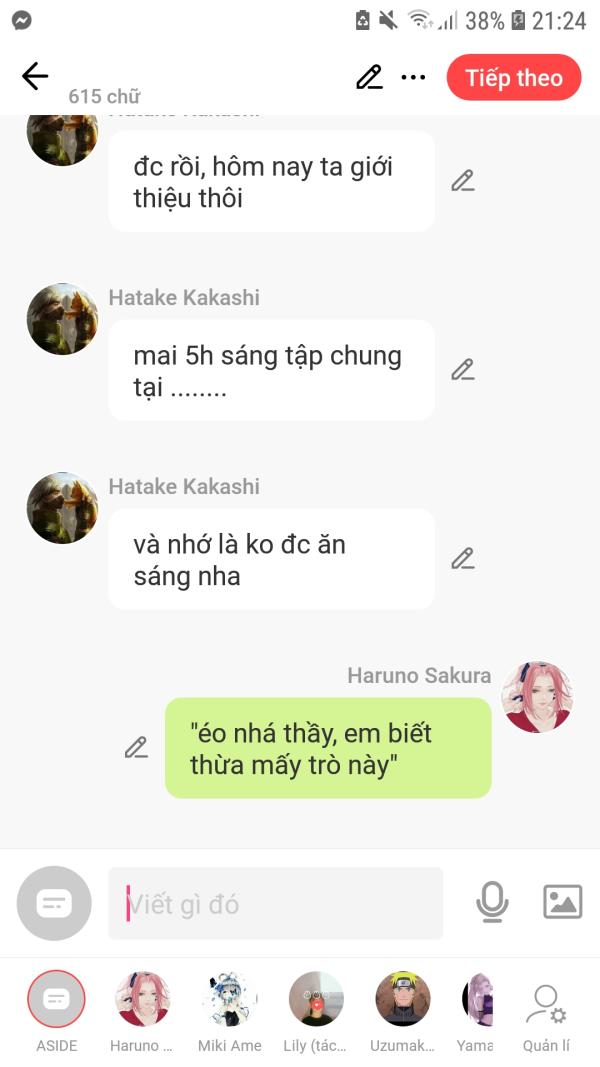Edit the message "và nhớ là ko đc ăn sáng nha"
The height and width of the screenshot is (1067, 600).
[x=463, y=559]
